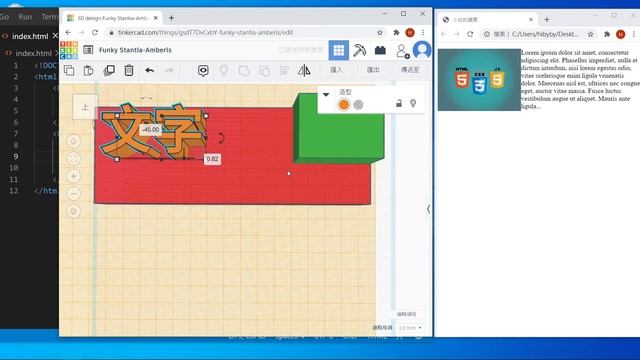
Task: Open the snap grid dropdown
Action: coord(410,328)
